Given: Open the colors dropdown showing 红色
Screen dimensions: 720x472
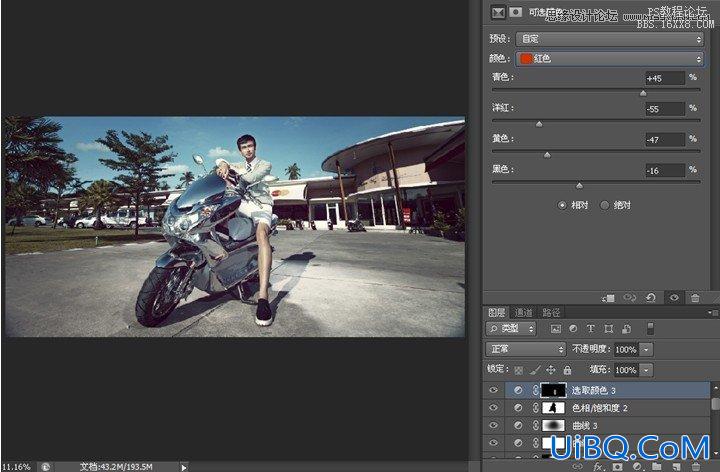Looking at the screenshot, I should tap(610, 58).
